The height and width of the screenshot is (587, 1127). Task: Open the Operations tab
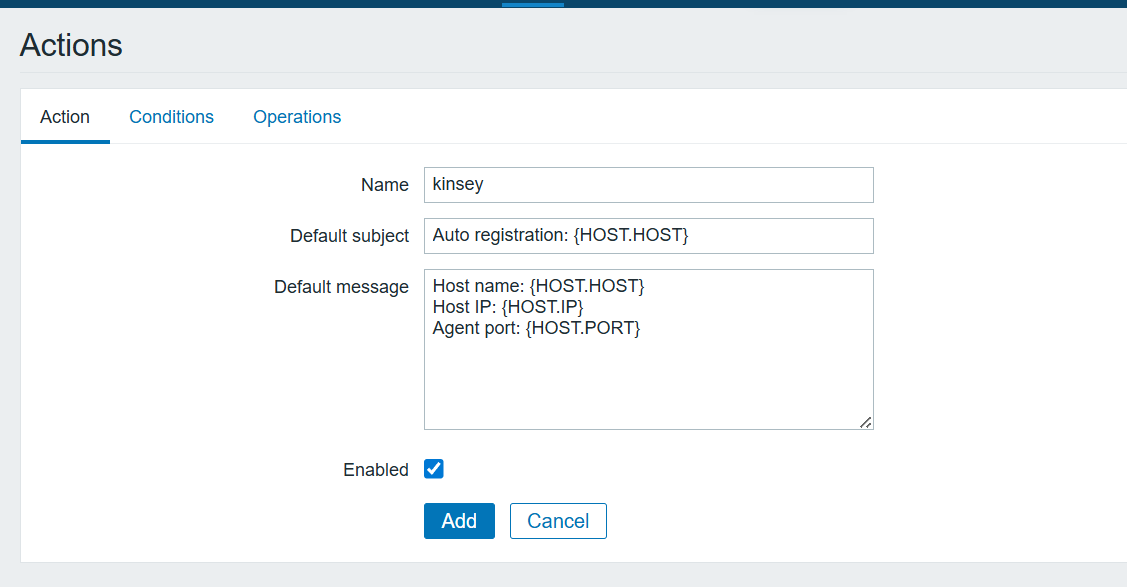(297, 117)
